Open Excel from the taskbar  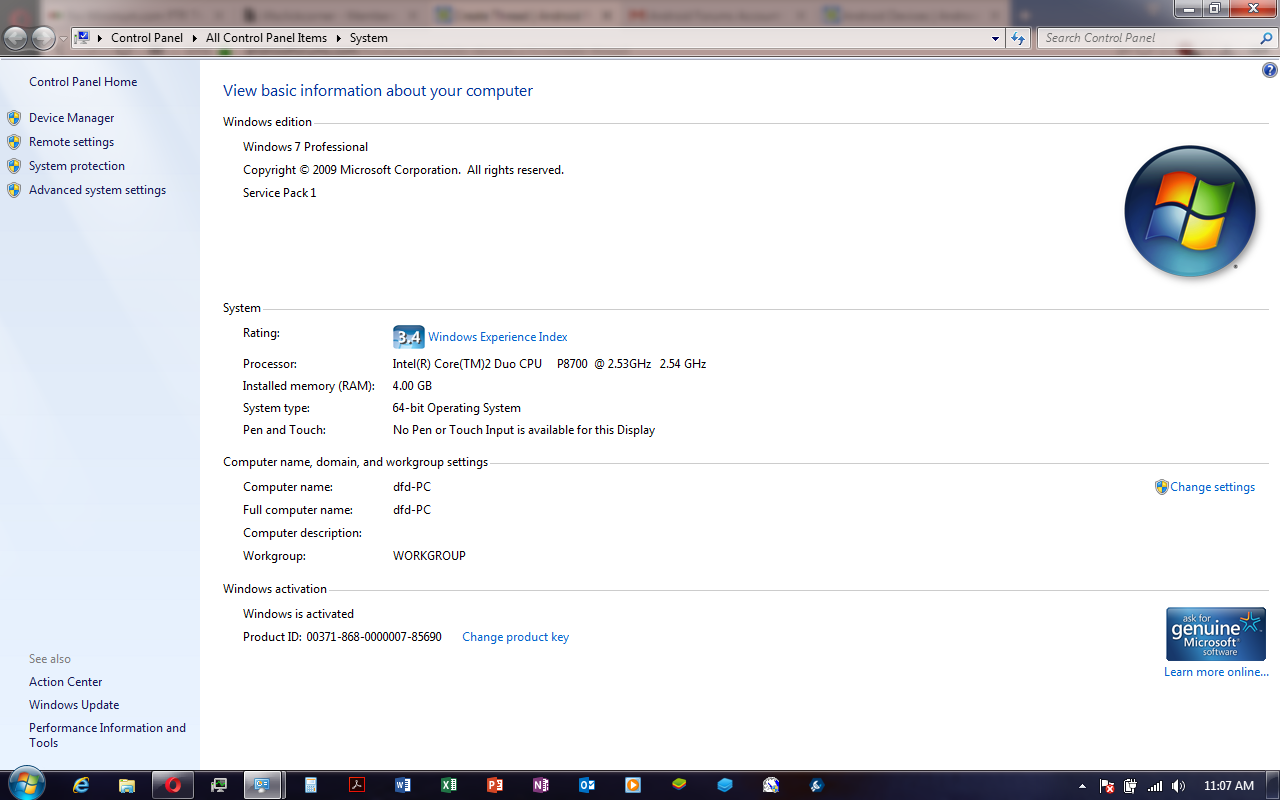[x=449, y=785]
